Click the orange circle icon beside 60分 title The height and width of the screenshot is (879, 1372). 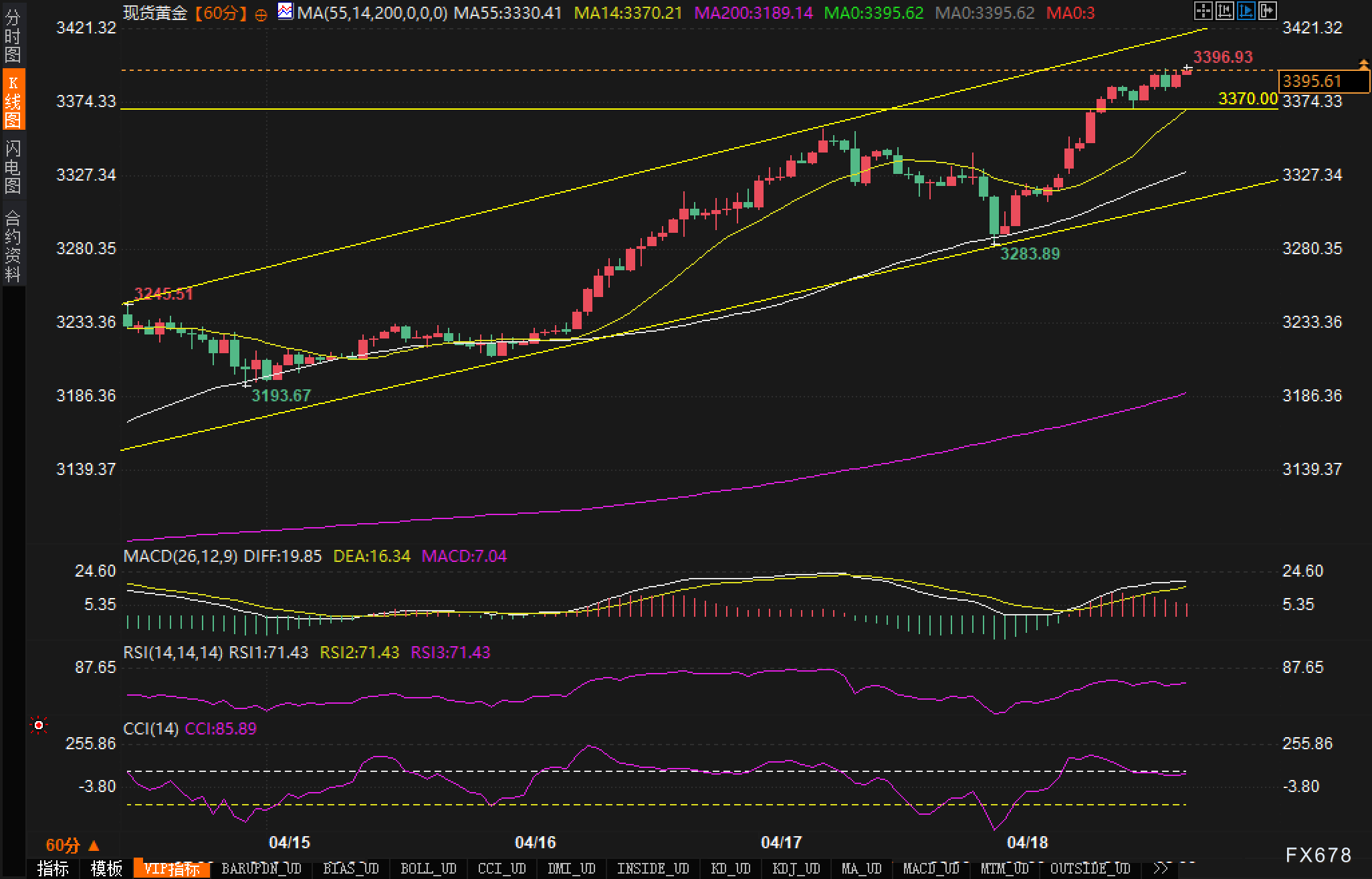point(261,14)
